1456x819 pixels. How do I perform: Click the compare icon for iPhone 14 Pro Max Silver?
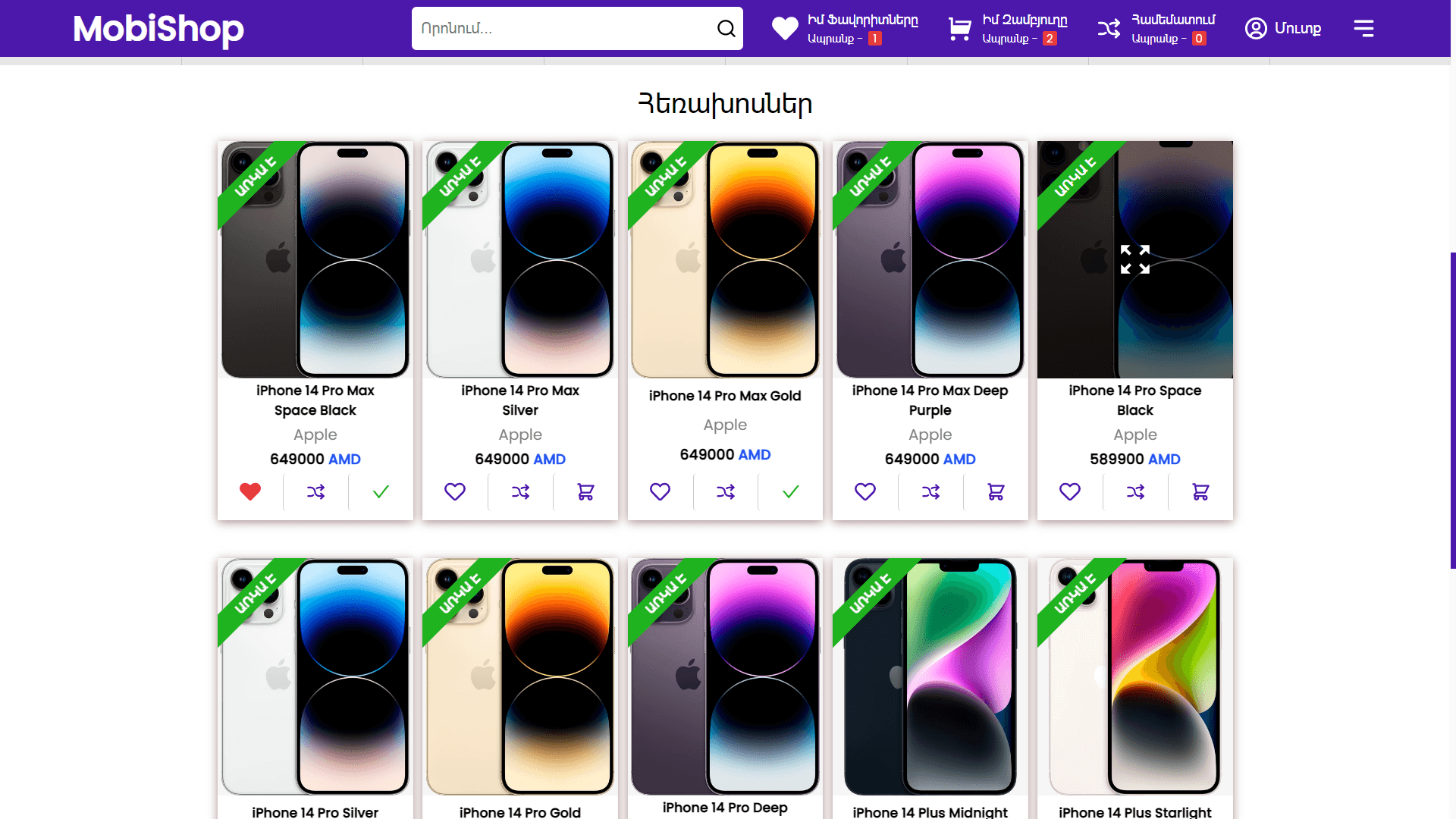tap(520, 492)
